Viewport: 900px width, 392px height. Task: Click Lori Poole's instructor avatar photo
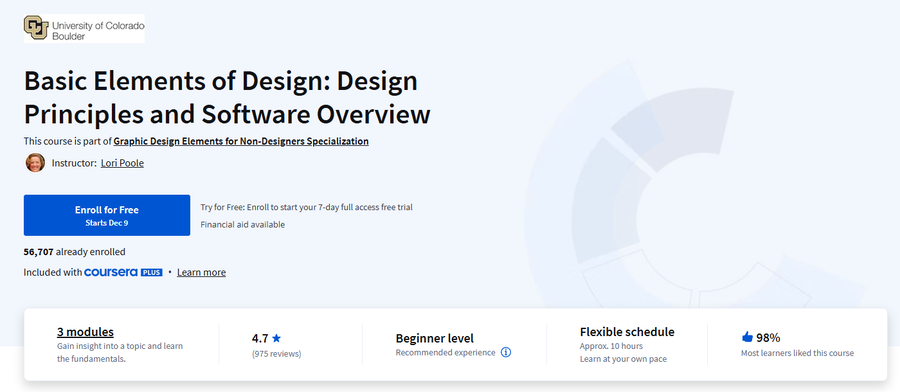click(x=35, y=163)
